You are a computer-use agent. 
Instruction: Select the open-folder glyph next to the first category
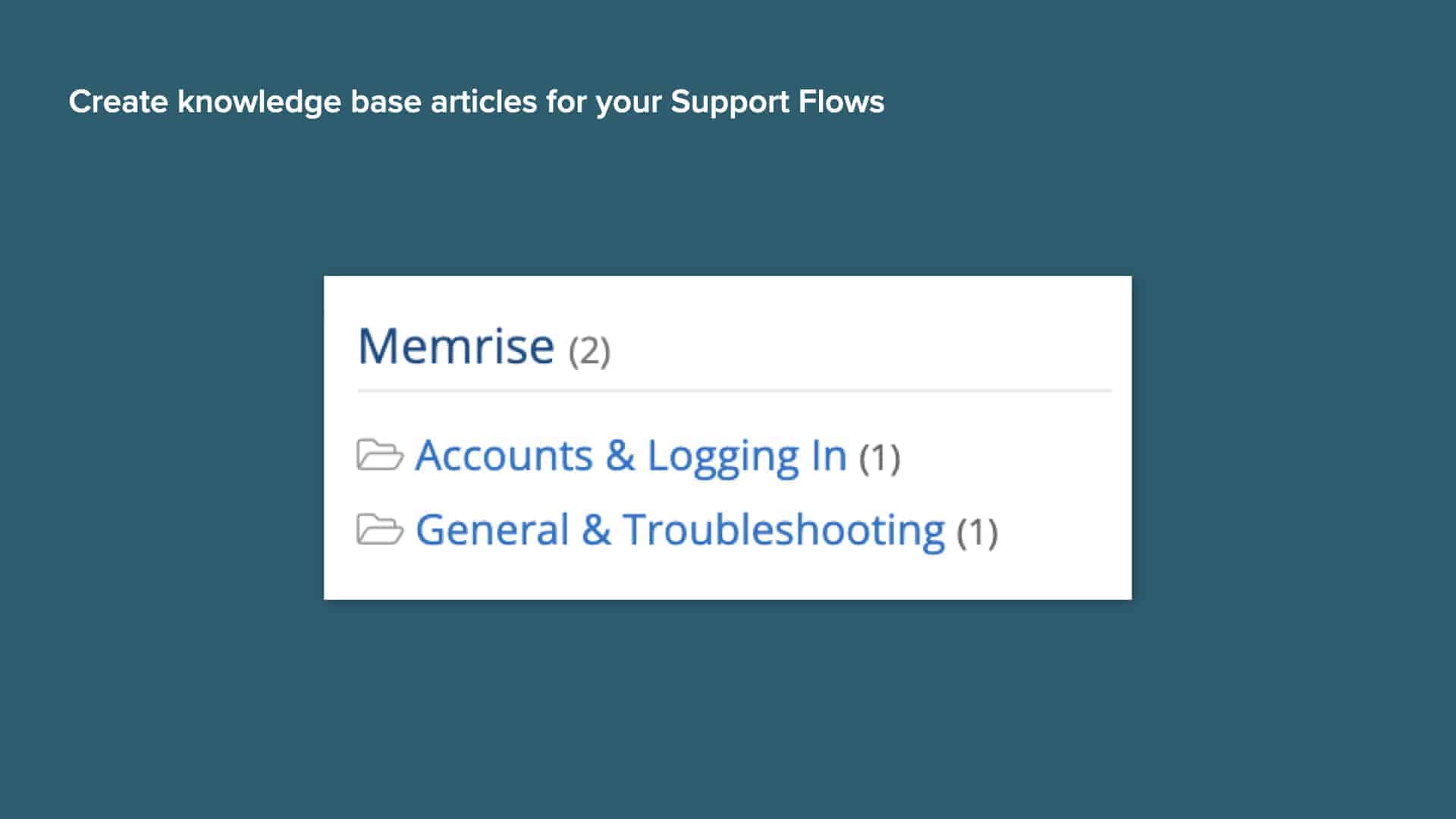tap(380, 455)
